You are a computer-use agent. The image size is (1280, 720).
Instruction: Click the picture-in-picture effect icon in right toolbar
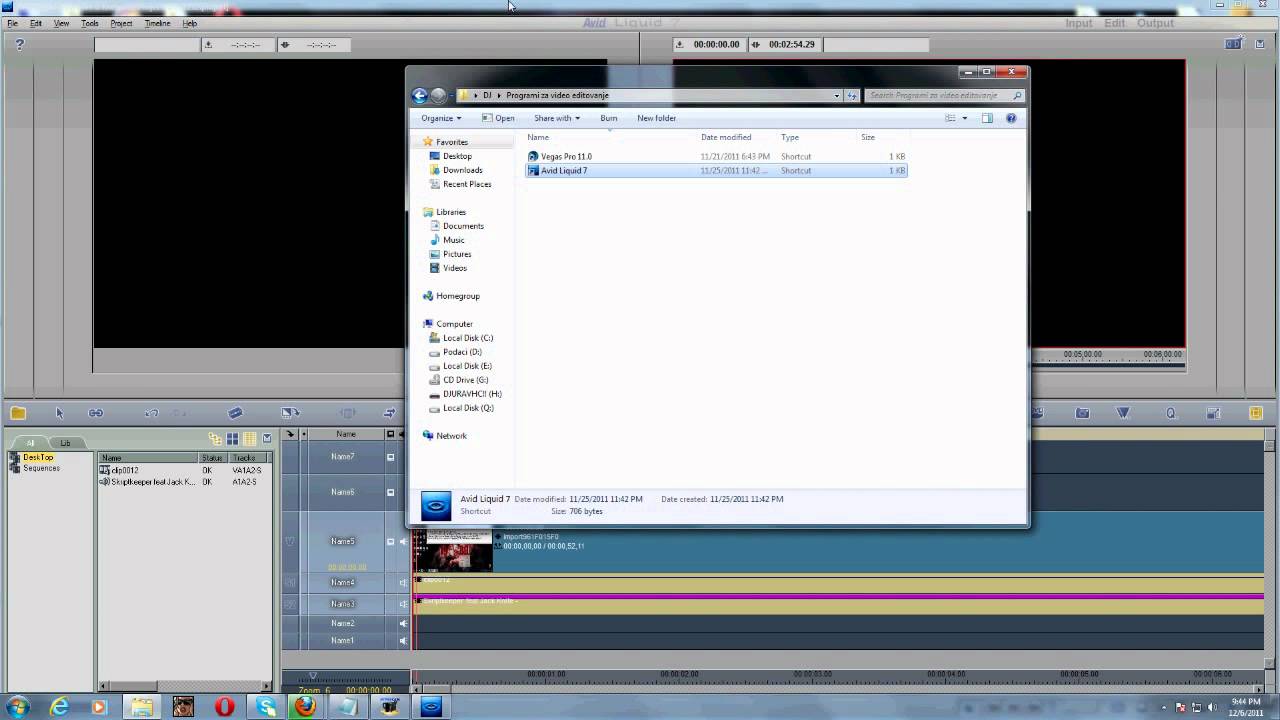click(1213, 413)
